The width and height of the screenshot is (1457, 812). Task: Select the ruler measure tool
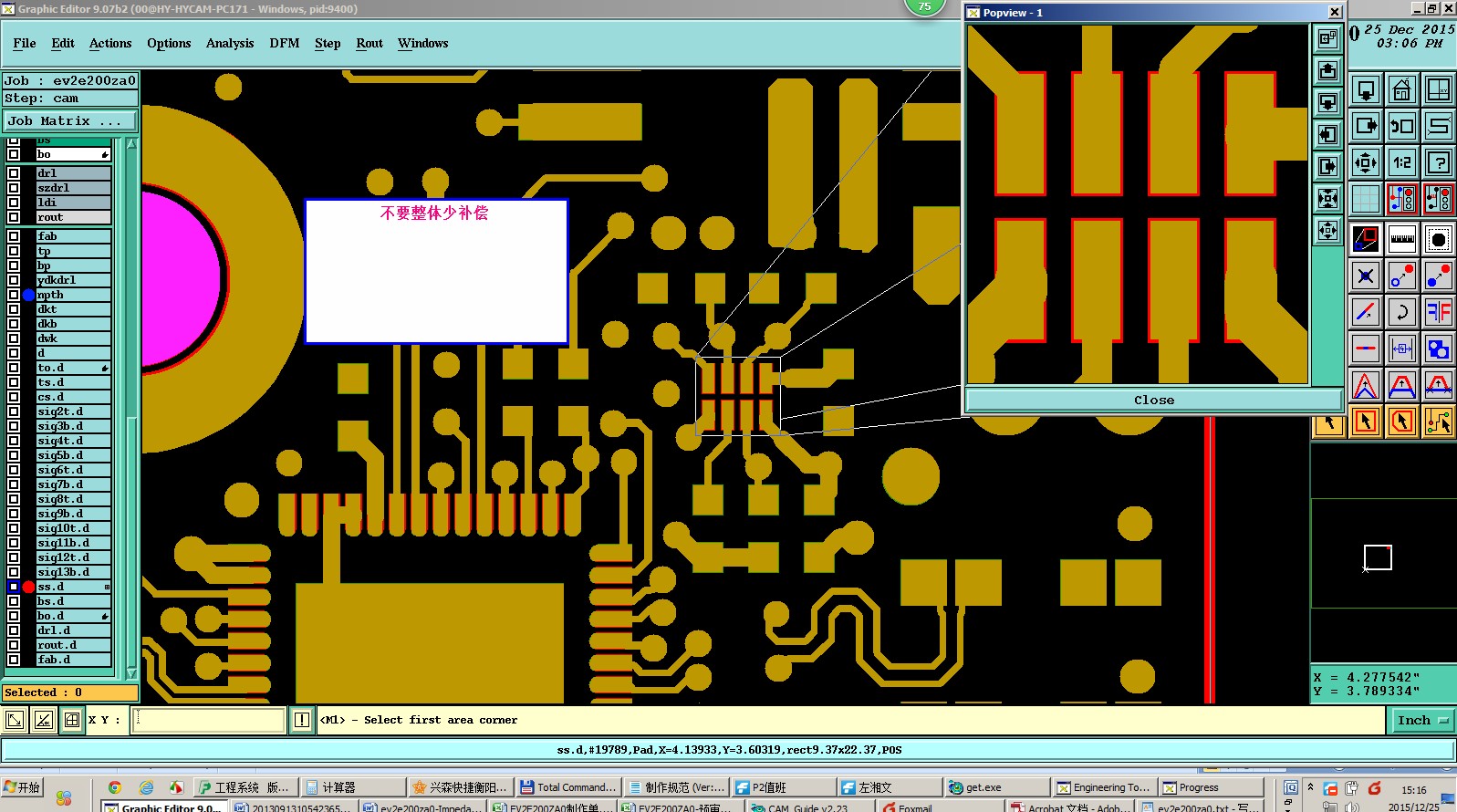coord(1401,239)
